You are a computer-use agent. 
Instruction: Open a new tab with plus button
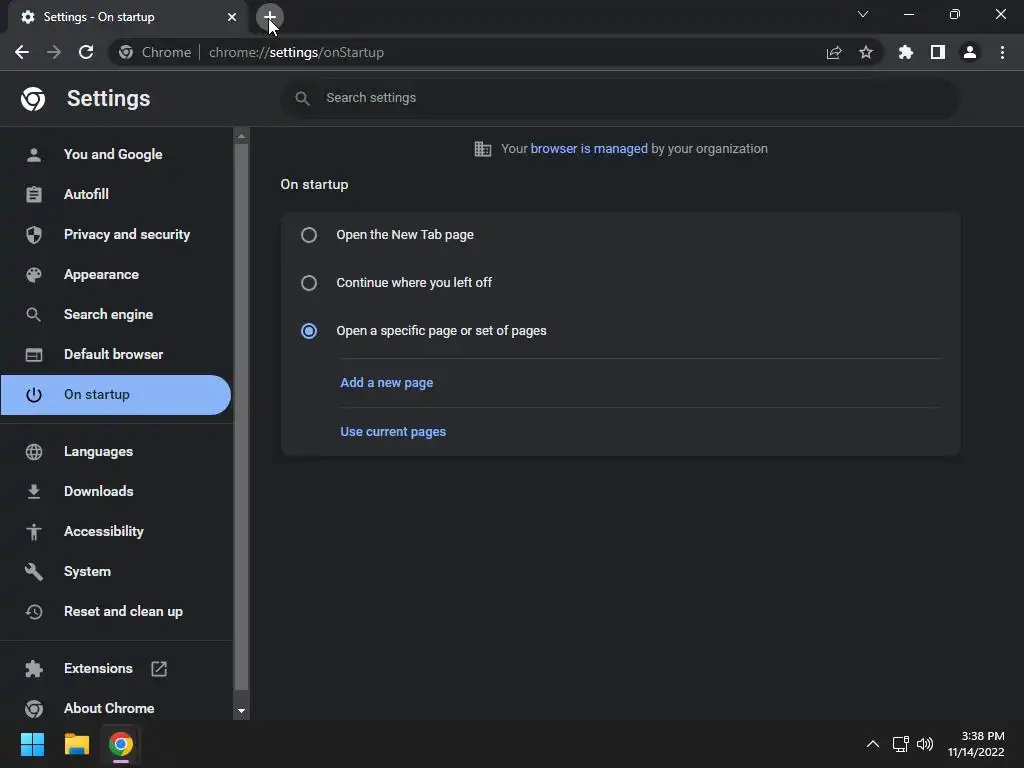[x=269, y=17]
